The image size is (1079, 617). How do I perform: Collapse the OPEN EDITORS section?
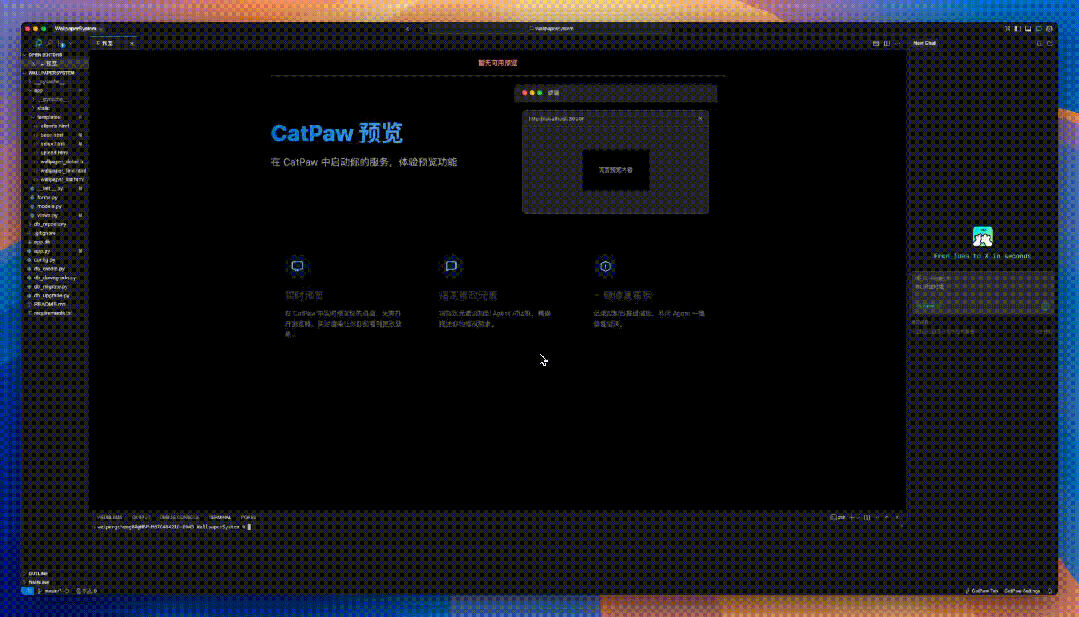[x=25, y=55]
